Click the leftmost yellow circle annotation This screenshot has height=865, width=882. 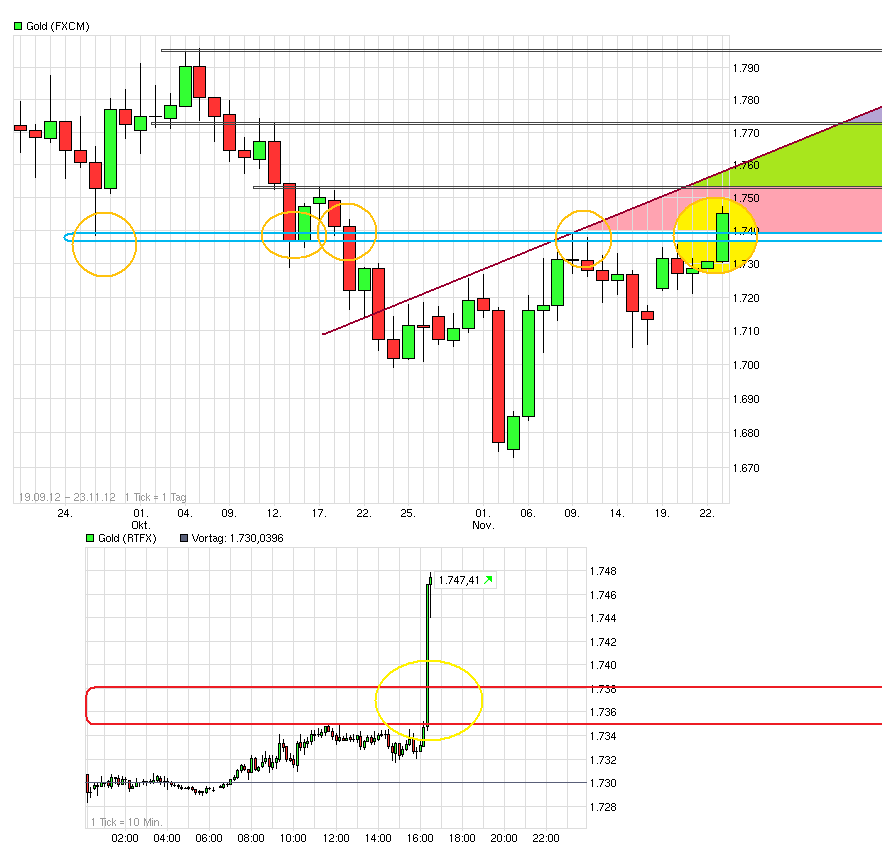coord(103,243)
